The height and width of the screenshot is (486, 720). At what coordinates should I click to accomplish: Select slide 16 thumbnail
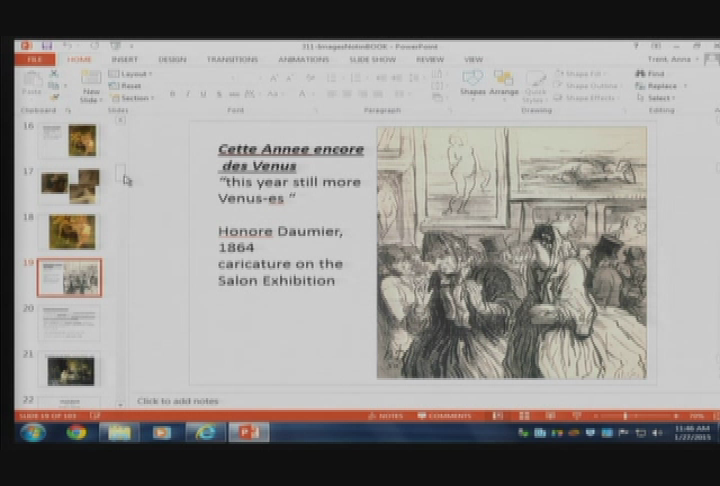[x=69, y=140]
